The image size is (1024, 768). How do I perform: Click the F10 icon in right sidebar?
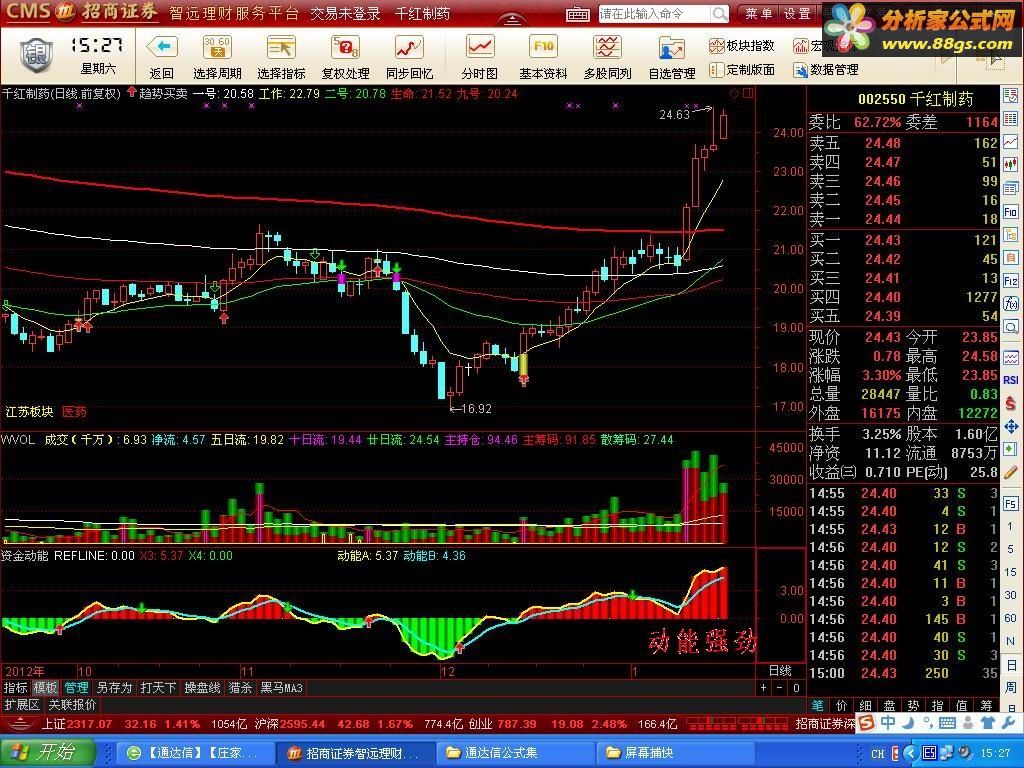1010,212
